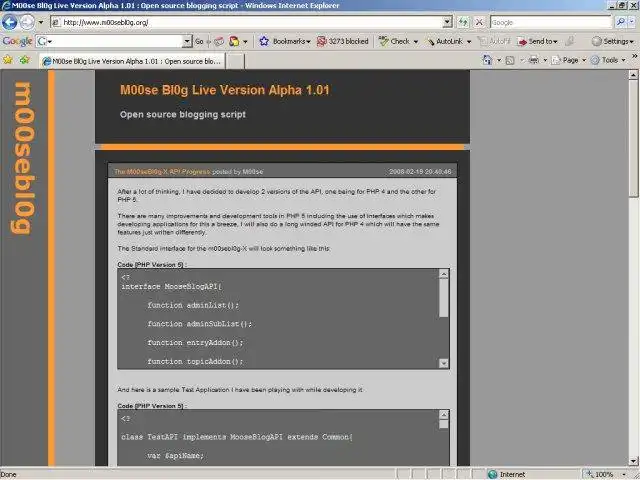Expand the Google Toolbar search dropdown
The width and height of the screenshot is (640, 480).
187,41
